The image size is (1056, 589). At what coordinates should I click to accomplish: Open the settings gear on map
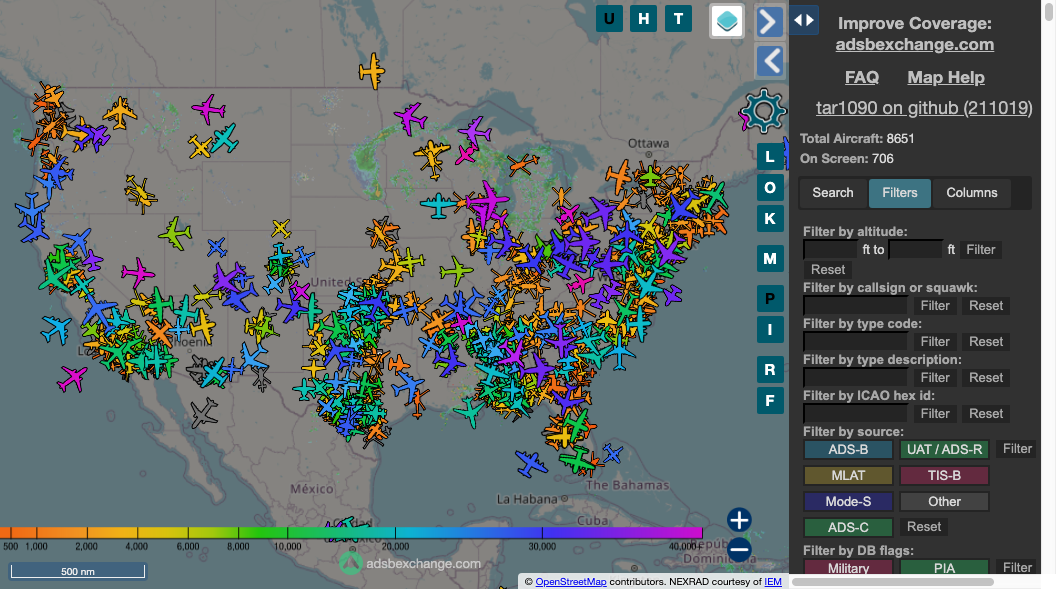coord(763,110)
